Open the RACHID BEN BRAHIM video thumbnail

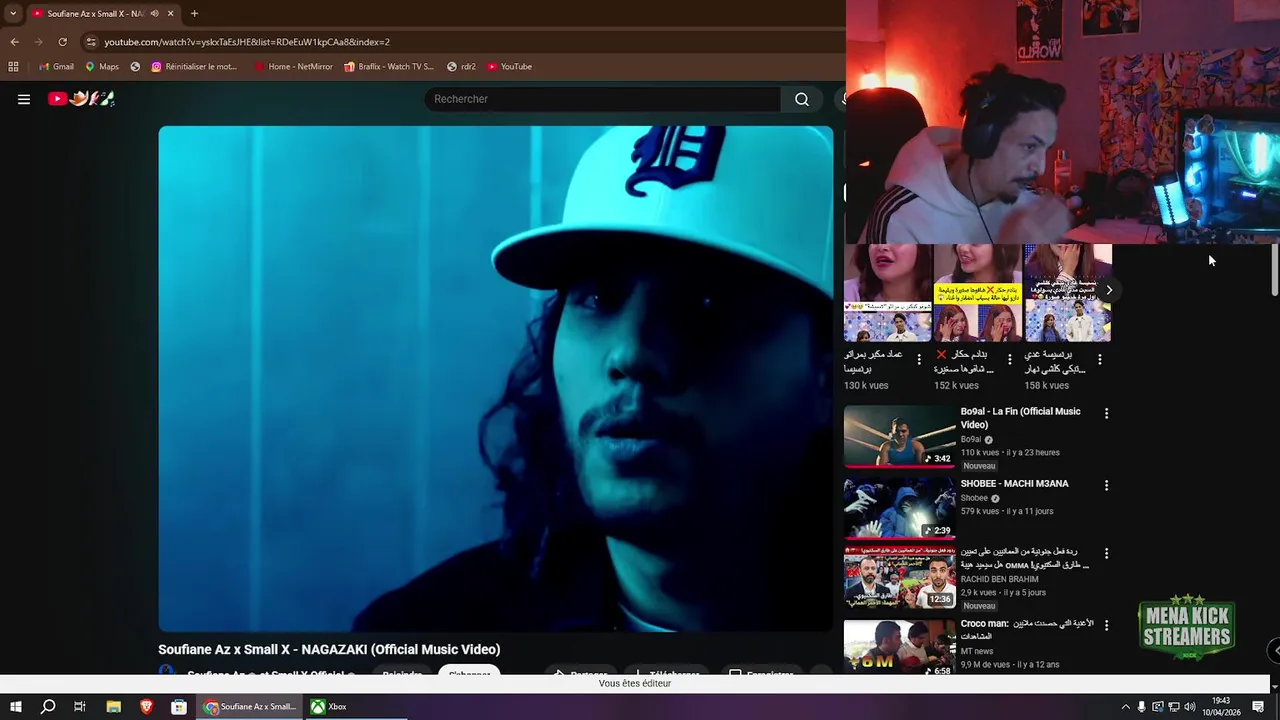pos(899,578)
